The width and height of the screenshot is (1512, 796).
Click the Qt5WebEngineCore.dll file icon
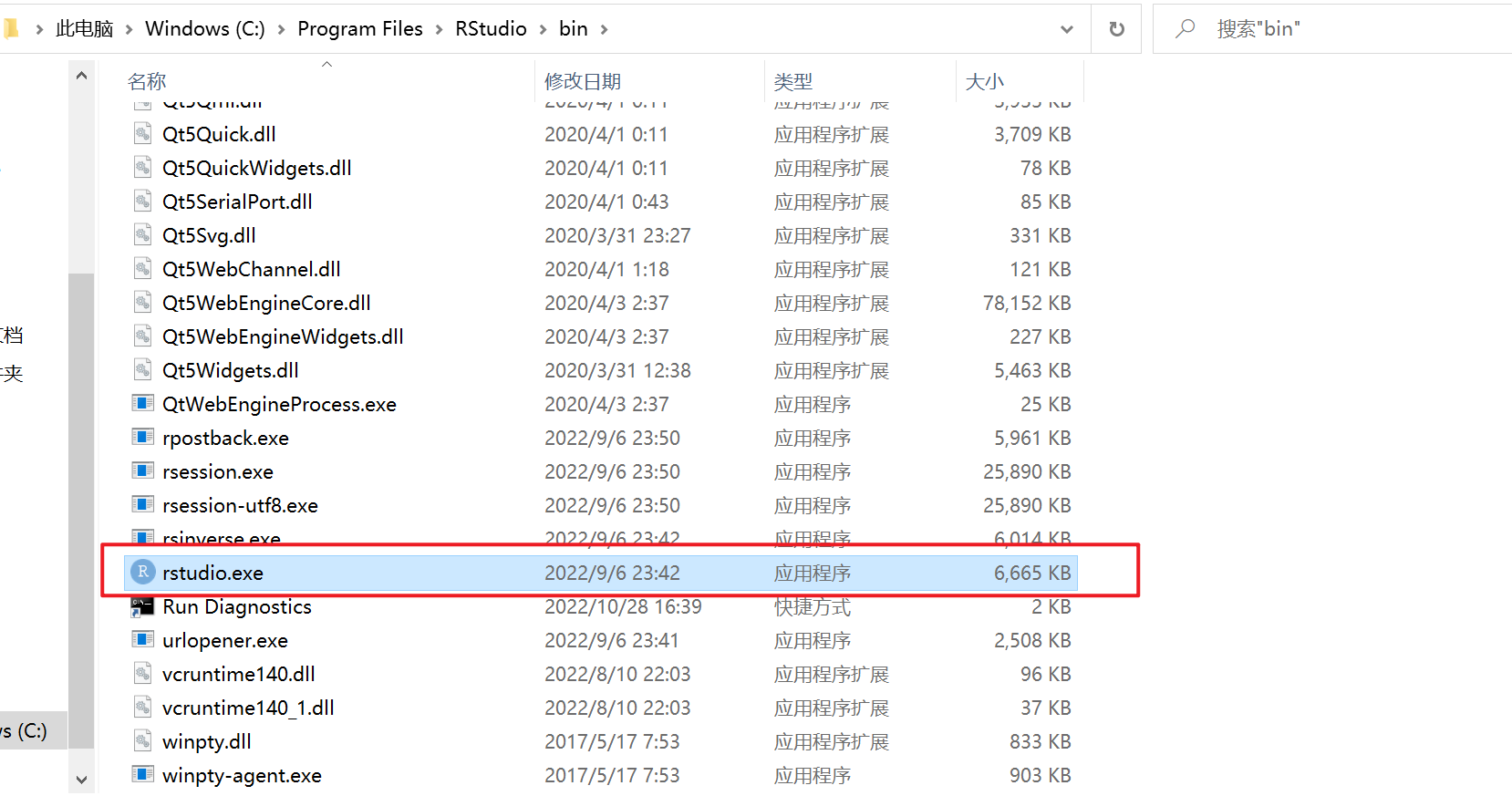point(143,303)
